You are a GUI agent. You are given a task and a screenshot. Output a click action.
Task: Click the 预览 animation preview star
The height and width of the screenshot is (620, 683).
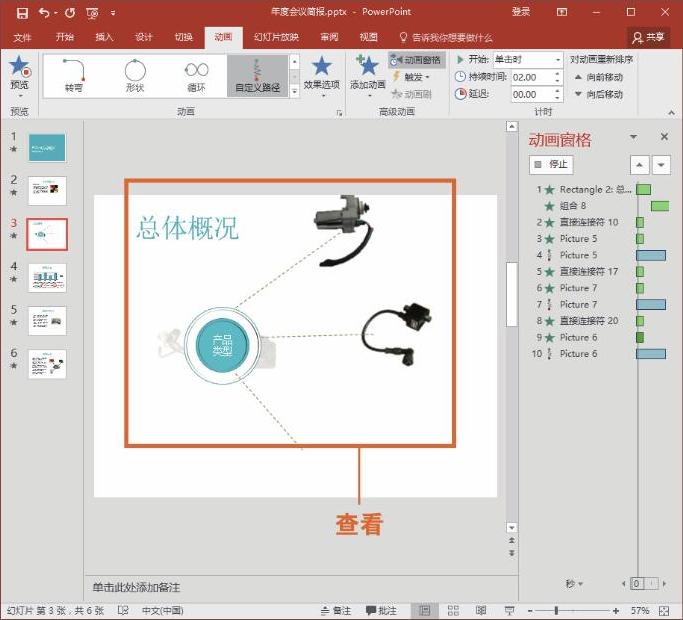point(20,65)
